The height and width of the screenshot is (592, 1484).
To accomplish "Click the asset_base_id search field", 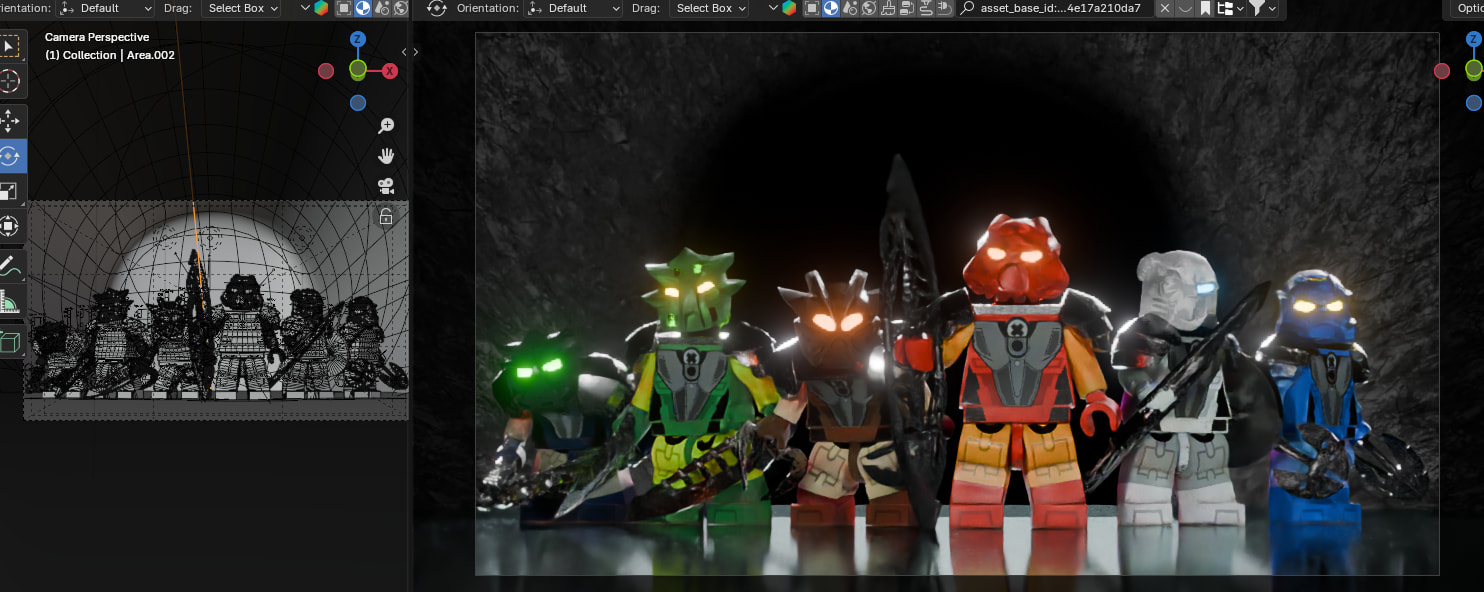I will 1056,8.
